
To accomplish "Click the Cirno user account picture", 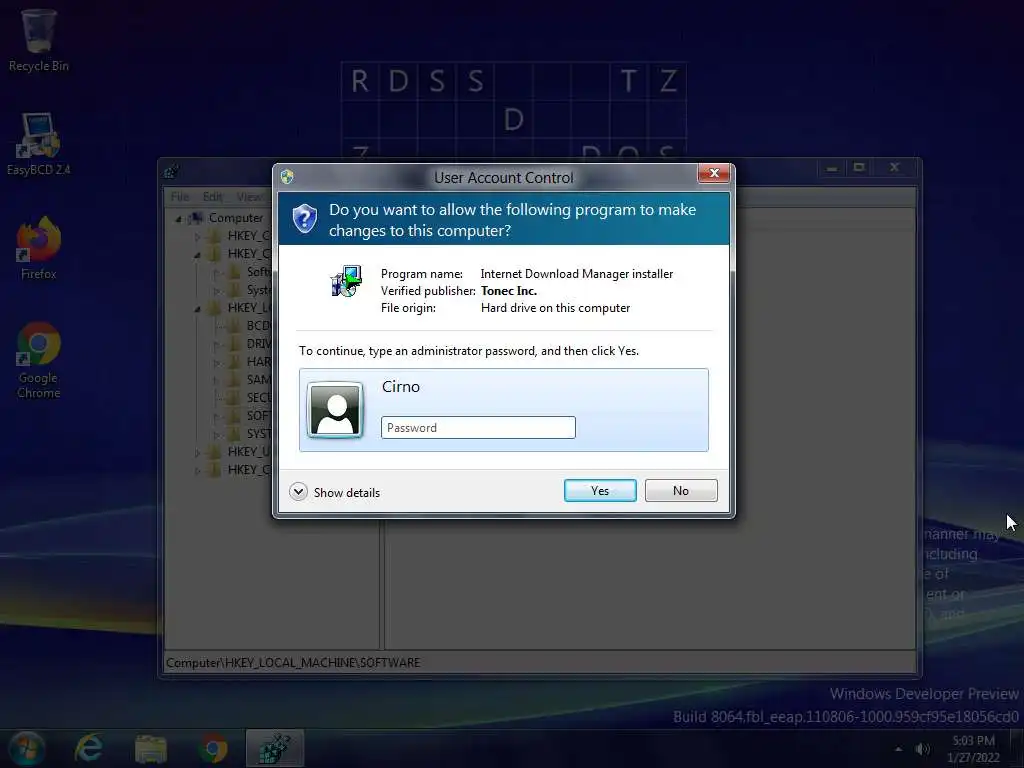I will point(336,409).
